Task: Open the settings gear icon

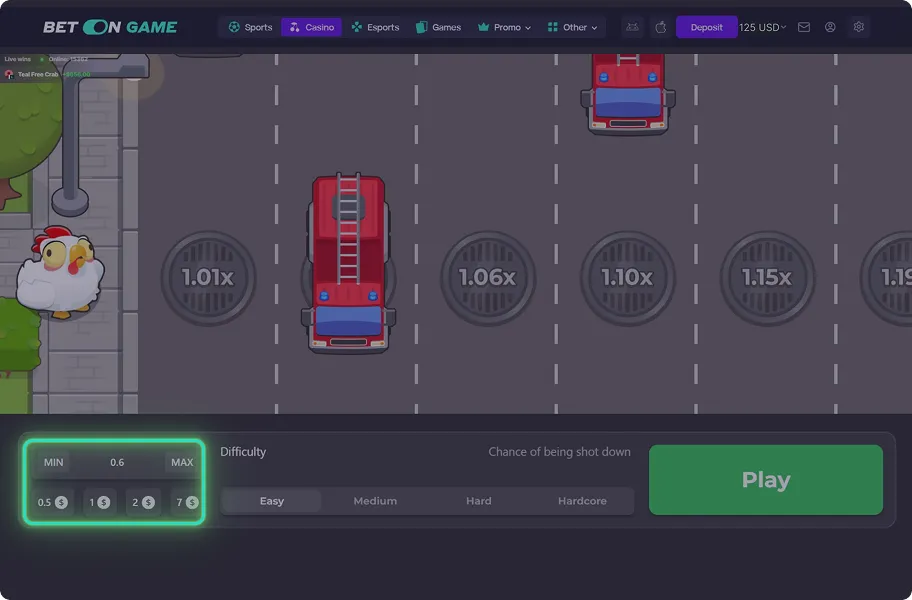Action: (x=859, y=27)
